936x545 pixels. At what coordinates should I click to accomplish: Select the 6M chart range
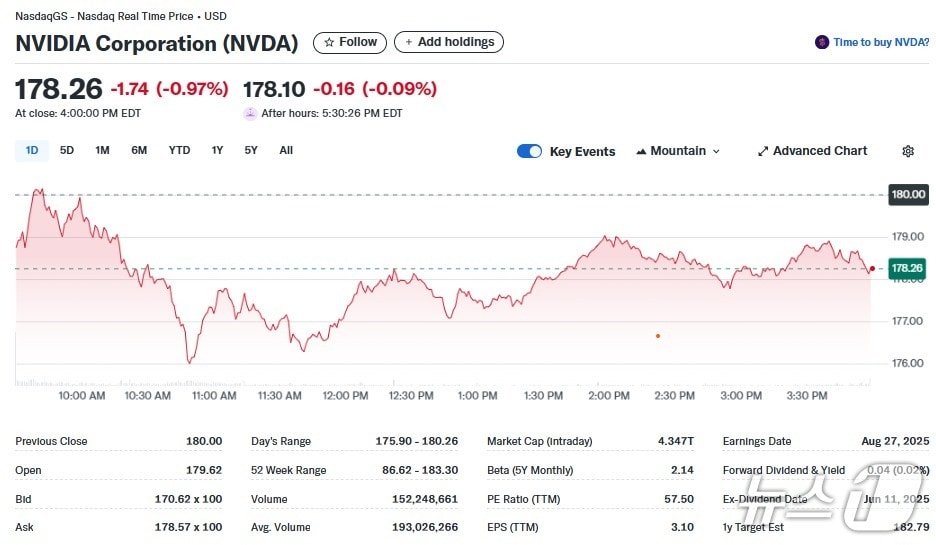[139, 150]
